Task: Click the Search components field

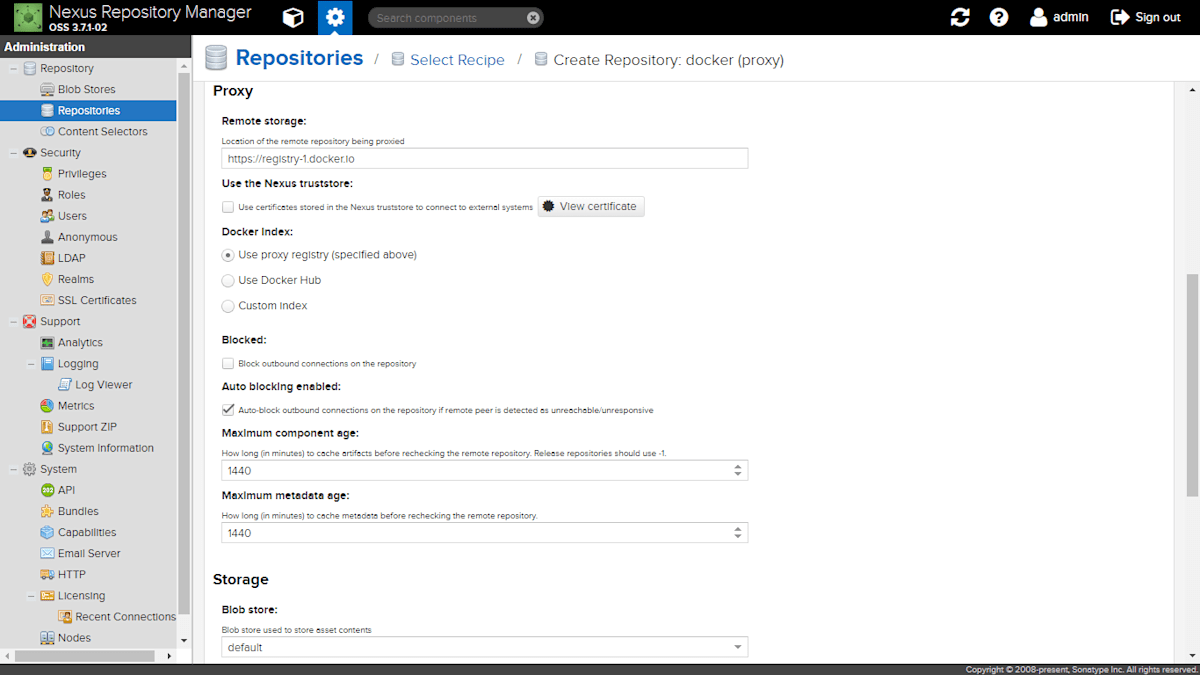Action: click(x=446, y=17)
